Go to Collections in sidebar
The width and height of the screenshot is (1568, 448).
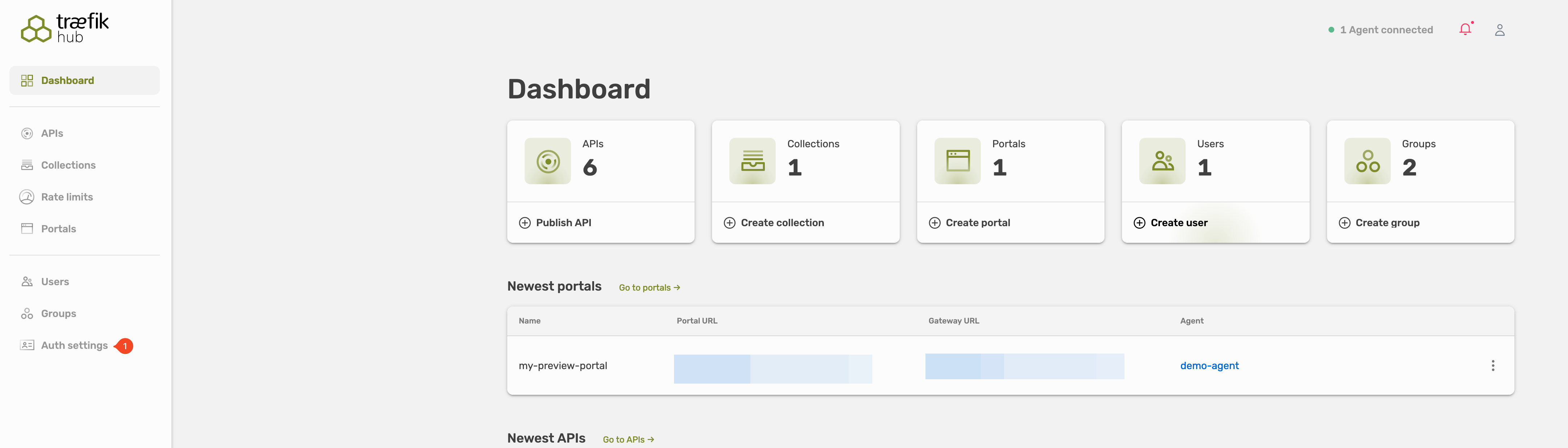pyautogui.click(x=68, y=165)
